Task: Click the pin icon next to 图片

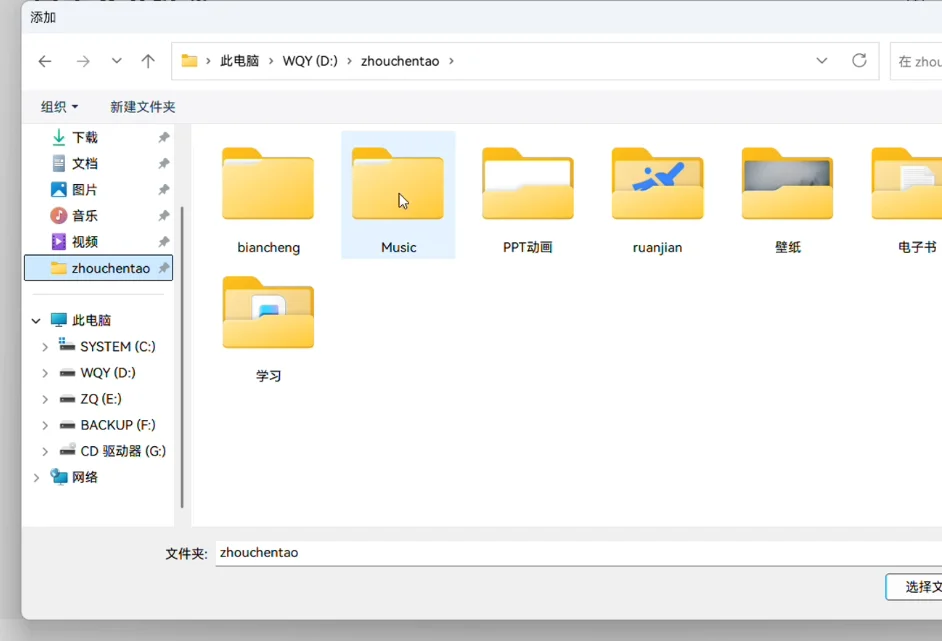Action: (163, 190)
